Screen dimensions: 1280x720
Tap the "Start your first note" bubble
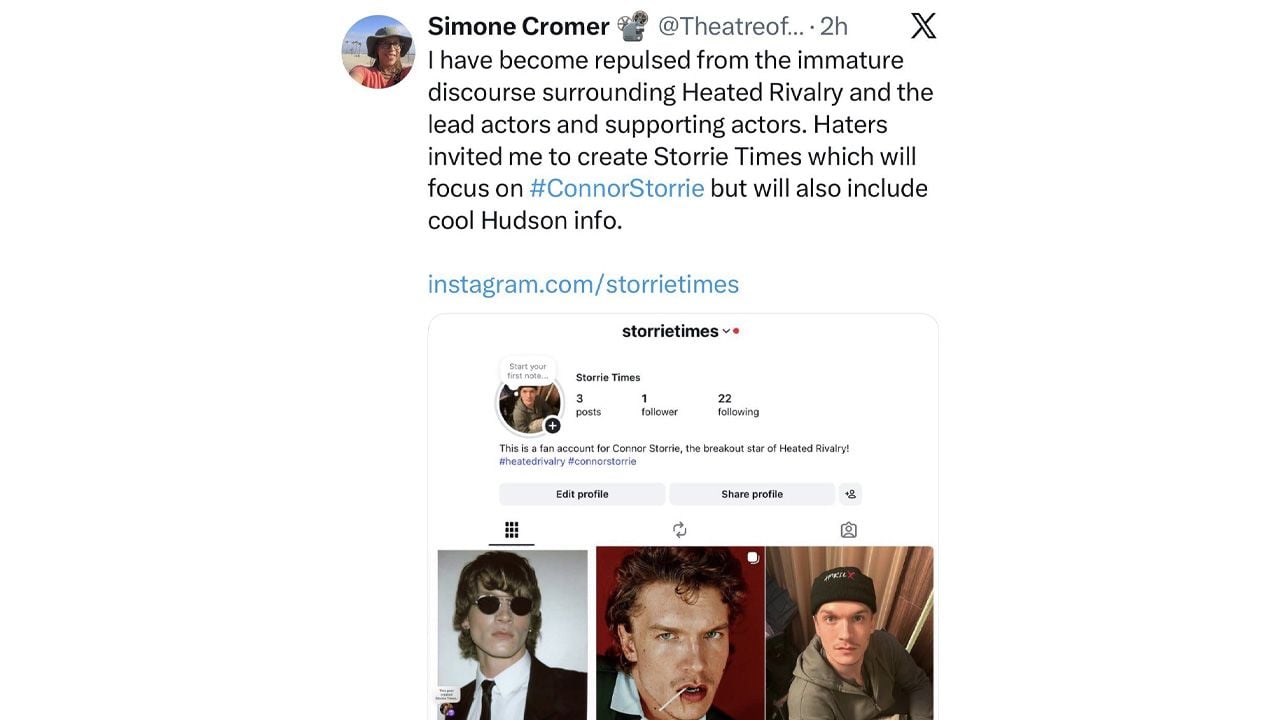click(527, 371)
